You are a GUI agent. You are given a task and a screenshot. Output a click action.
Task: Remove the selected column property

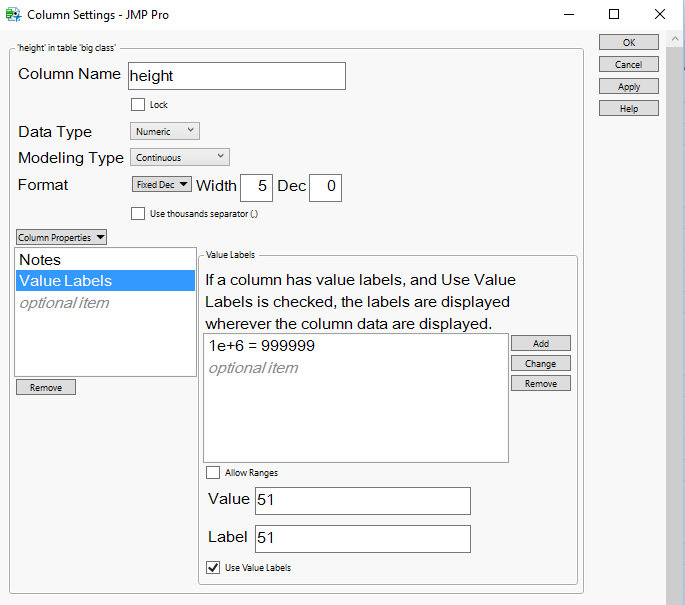(46, 387)
